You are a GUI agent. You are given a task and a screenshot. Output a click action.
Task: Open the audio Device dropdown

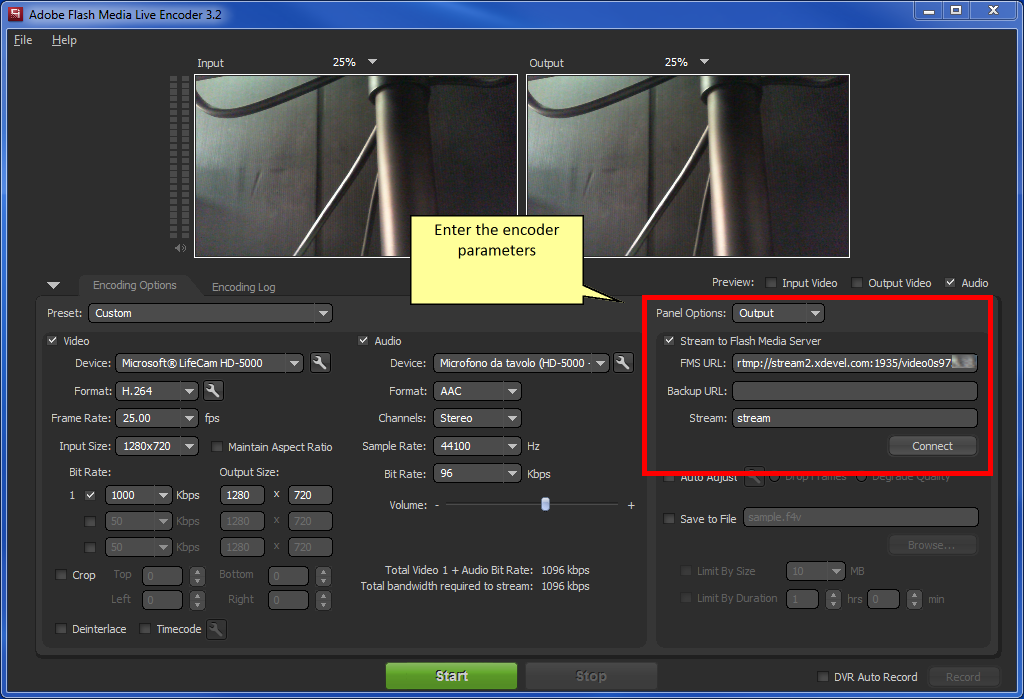(x=521, y=363)
